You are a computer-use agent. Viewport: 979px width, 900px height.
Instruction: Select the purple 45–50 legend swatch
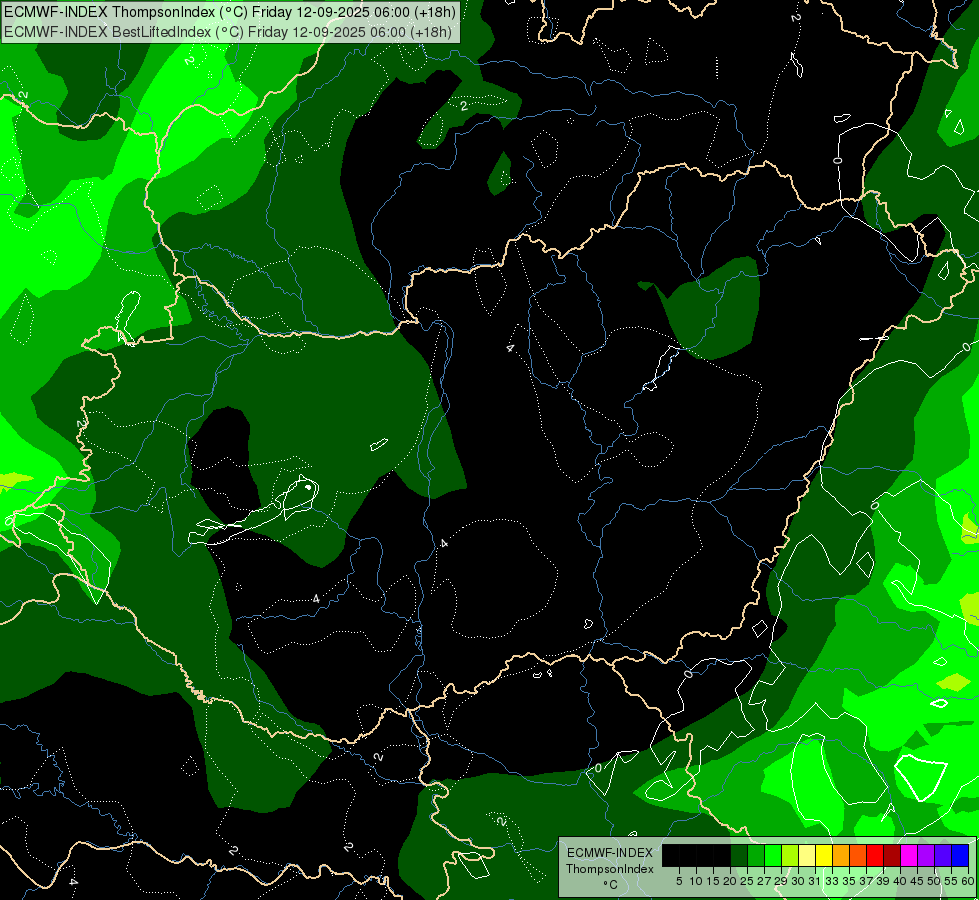(x=927, y=855)
